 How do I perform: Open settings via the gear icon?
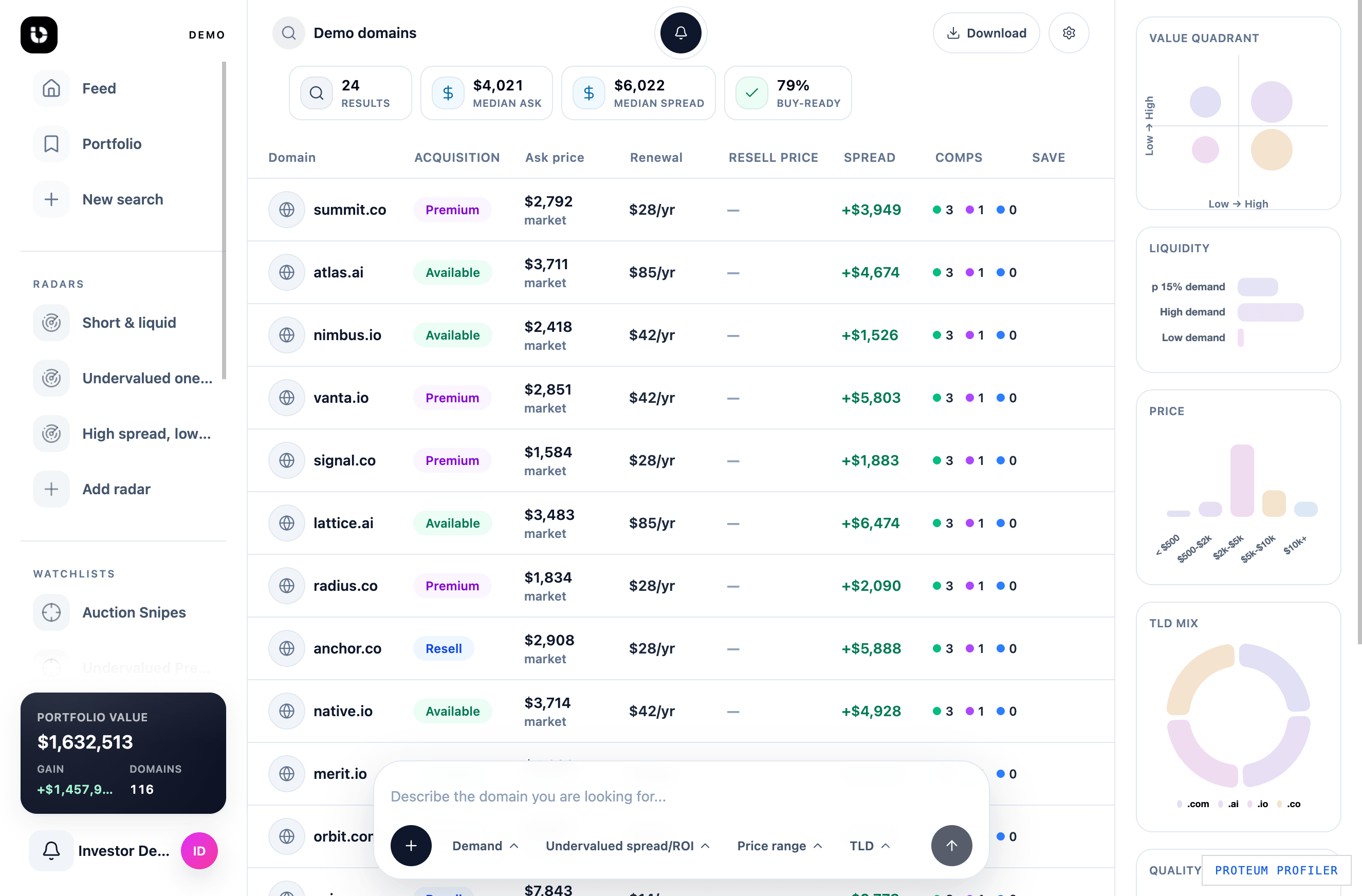(1069, 33)
